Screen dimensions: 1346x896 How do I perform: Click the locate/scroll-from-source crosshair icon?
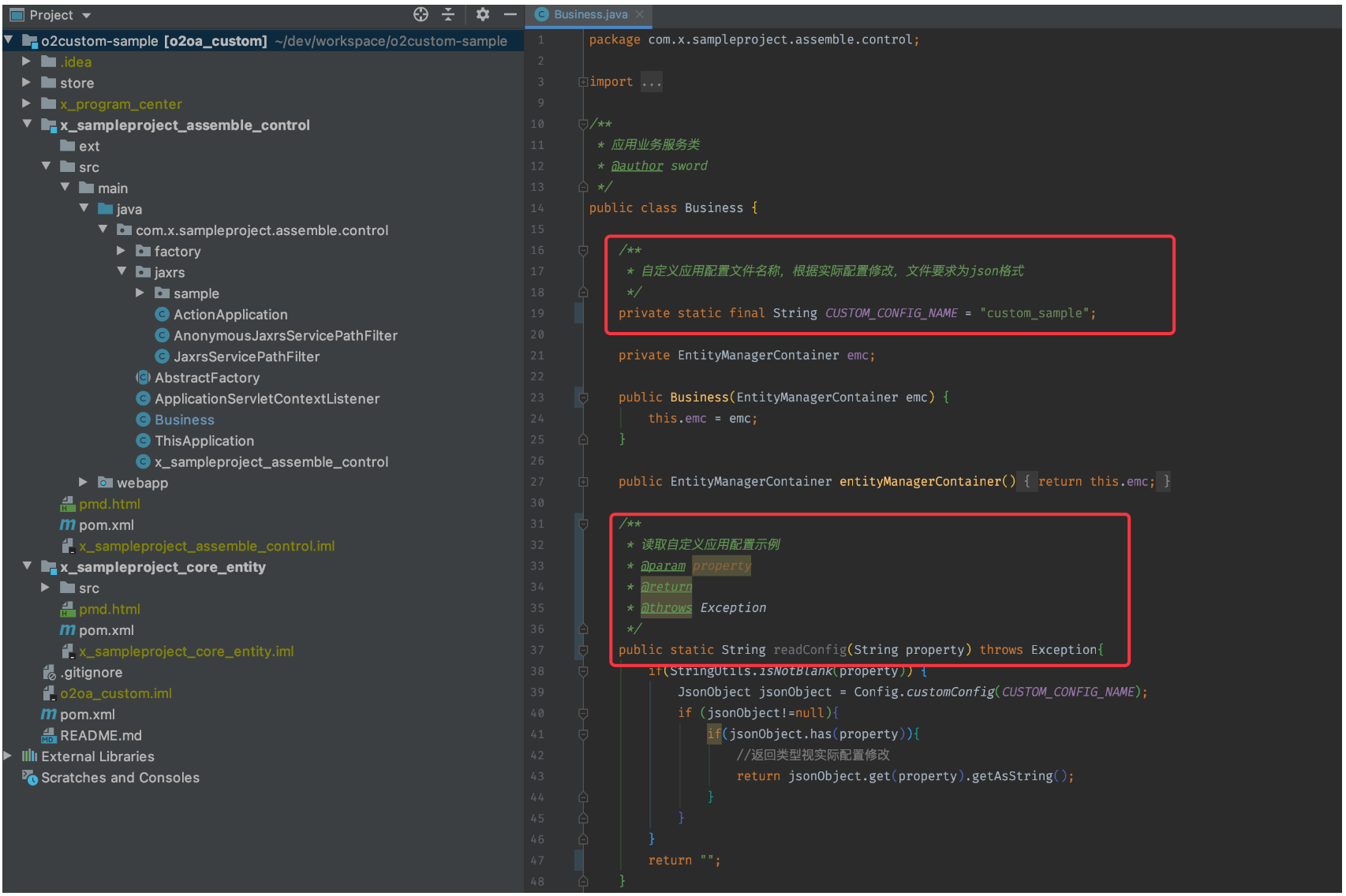coord(421,14)
